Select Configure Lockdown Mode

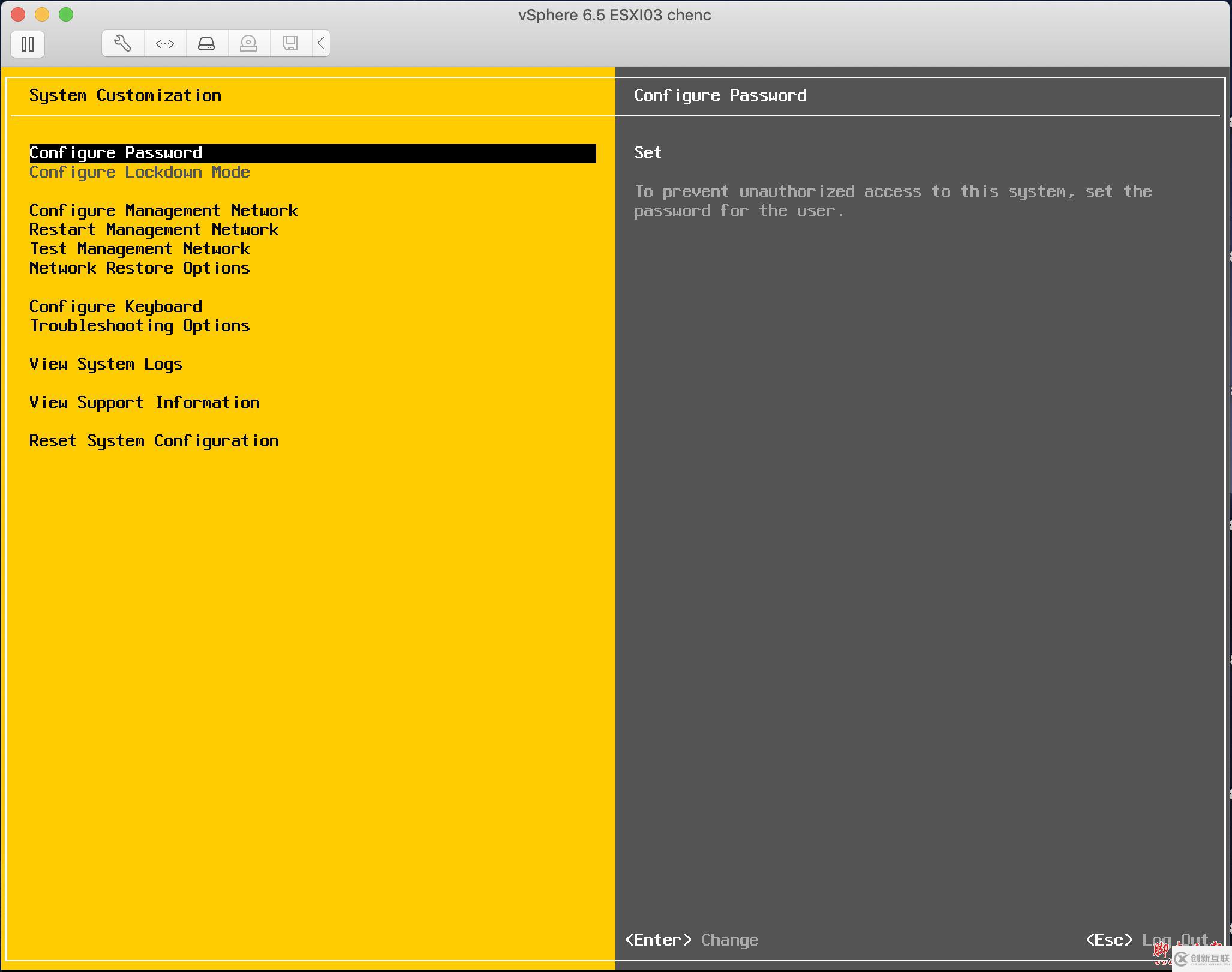click(139, 172)
